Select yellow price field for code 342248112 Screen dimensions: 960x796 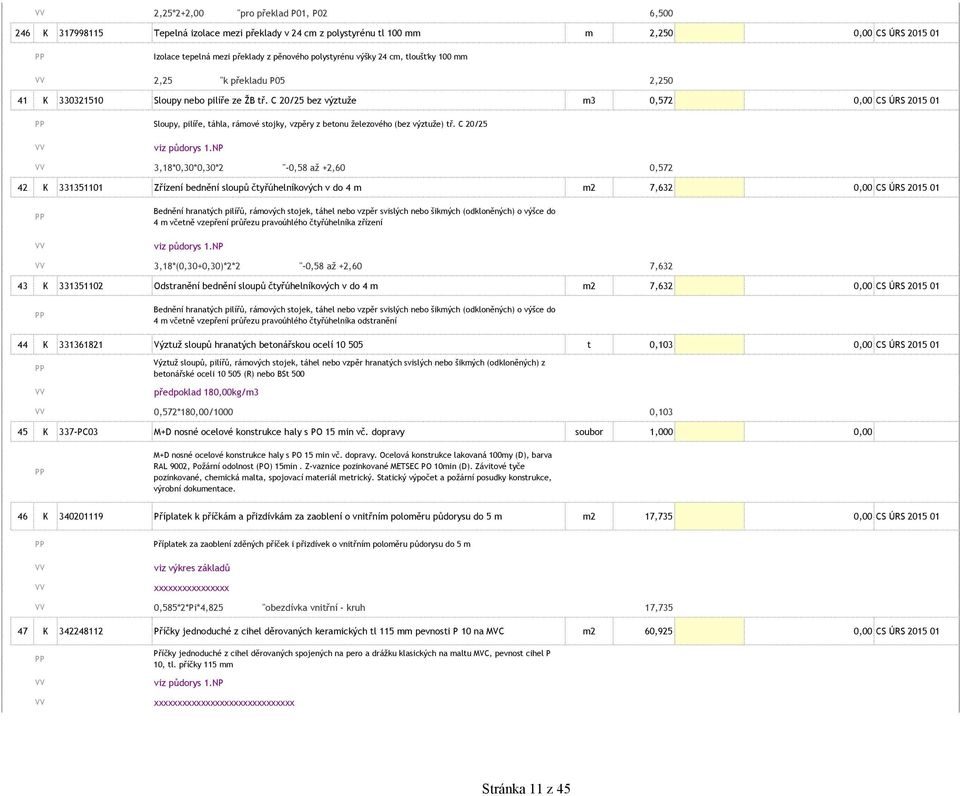coord(710,631)
